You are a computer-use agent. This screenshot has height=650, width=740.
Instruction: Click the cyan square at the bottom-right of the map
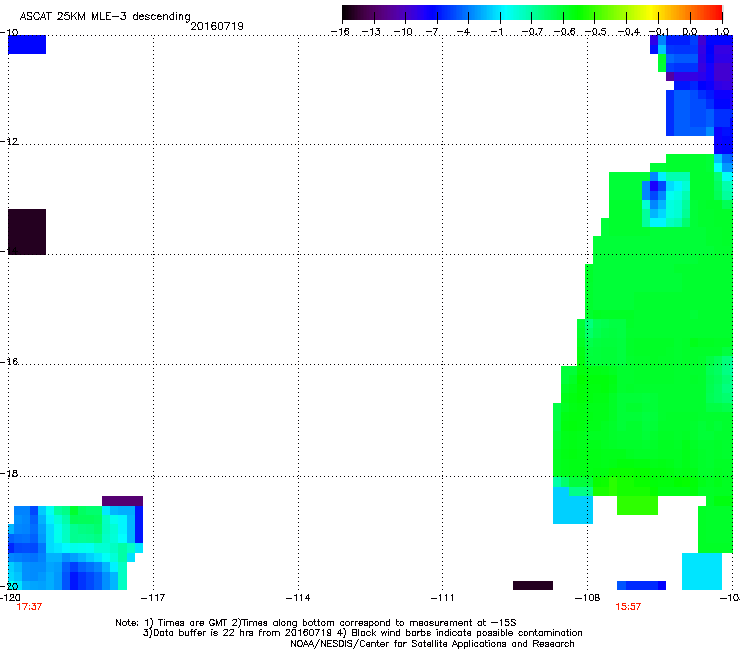[702, 571]
